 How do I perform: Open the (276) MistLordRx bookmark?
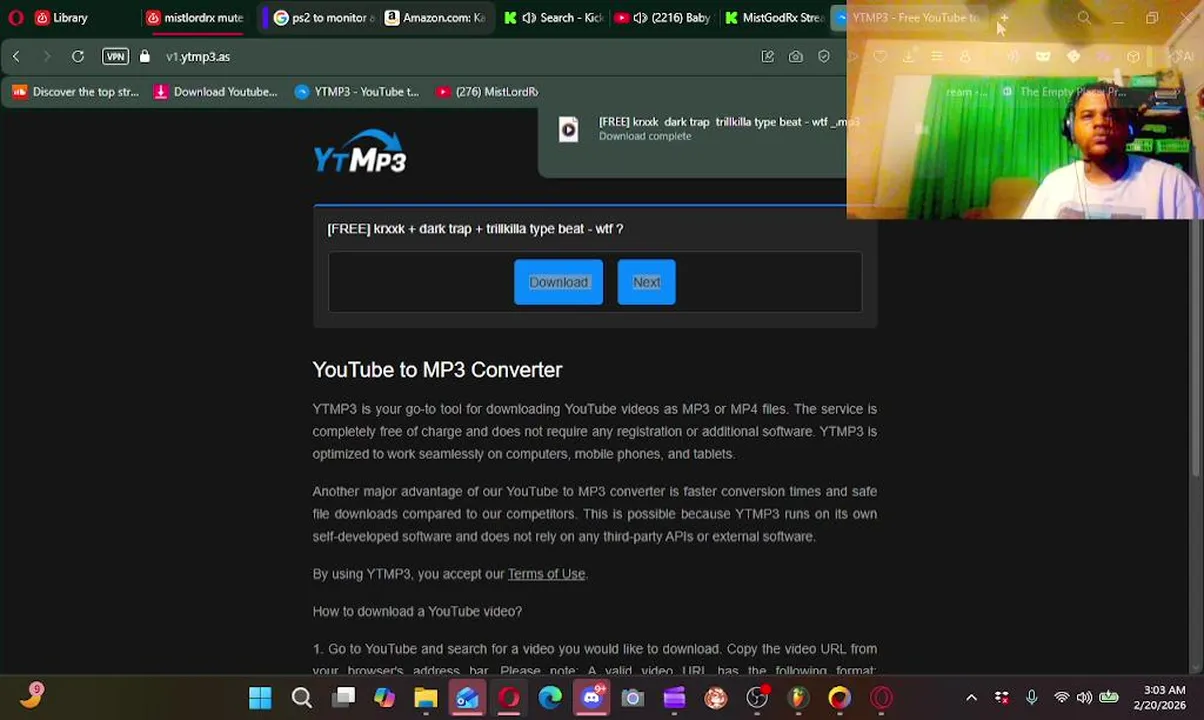coord(487,92)
